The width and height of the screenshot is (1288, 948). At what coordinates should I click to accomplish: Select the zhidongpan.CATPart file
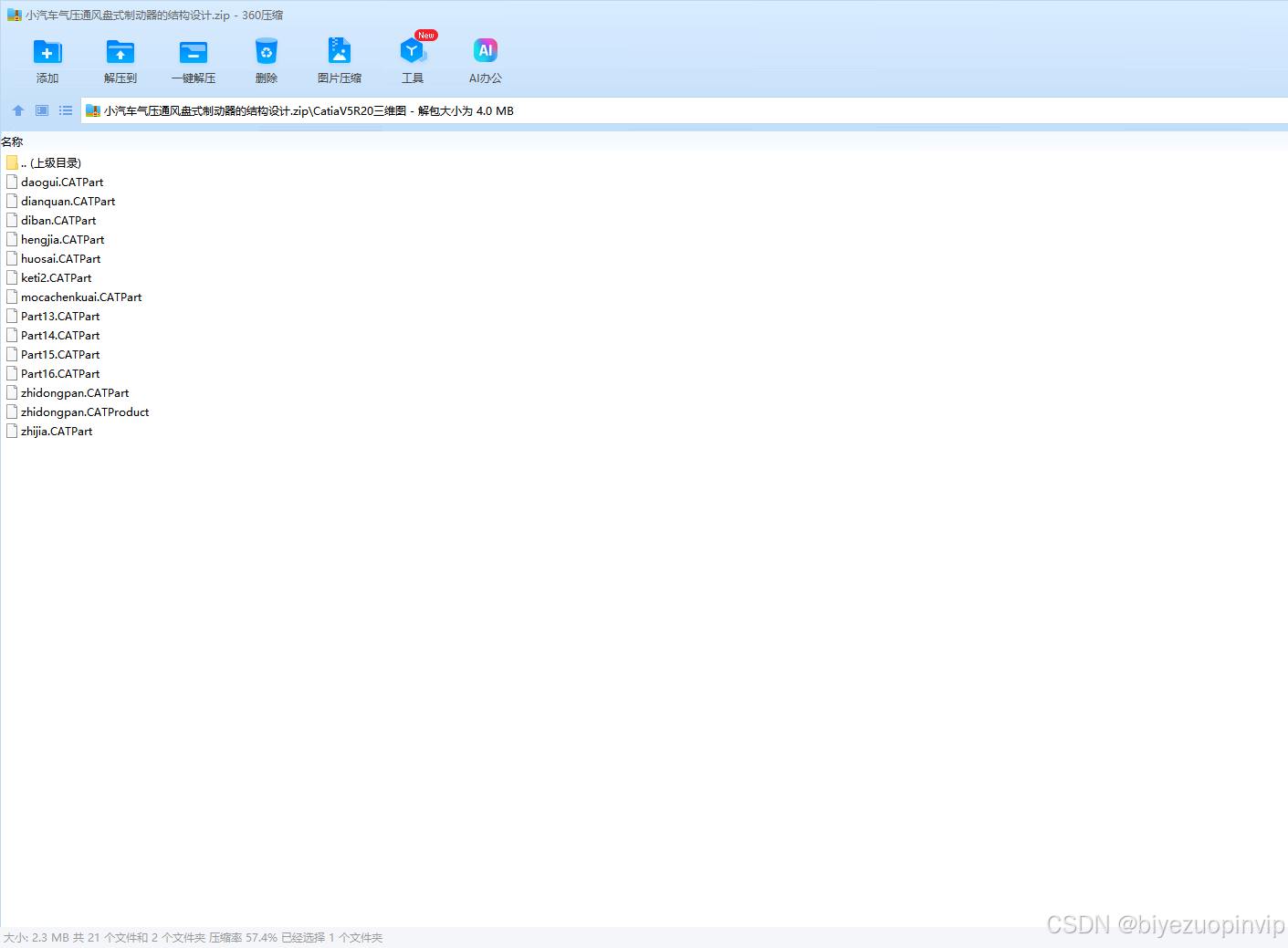click(x=75, y=392)
